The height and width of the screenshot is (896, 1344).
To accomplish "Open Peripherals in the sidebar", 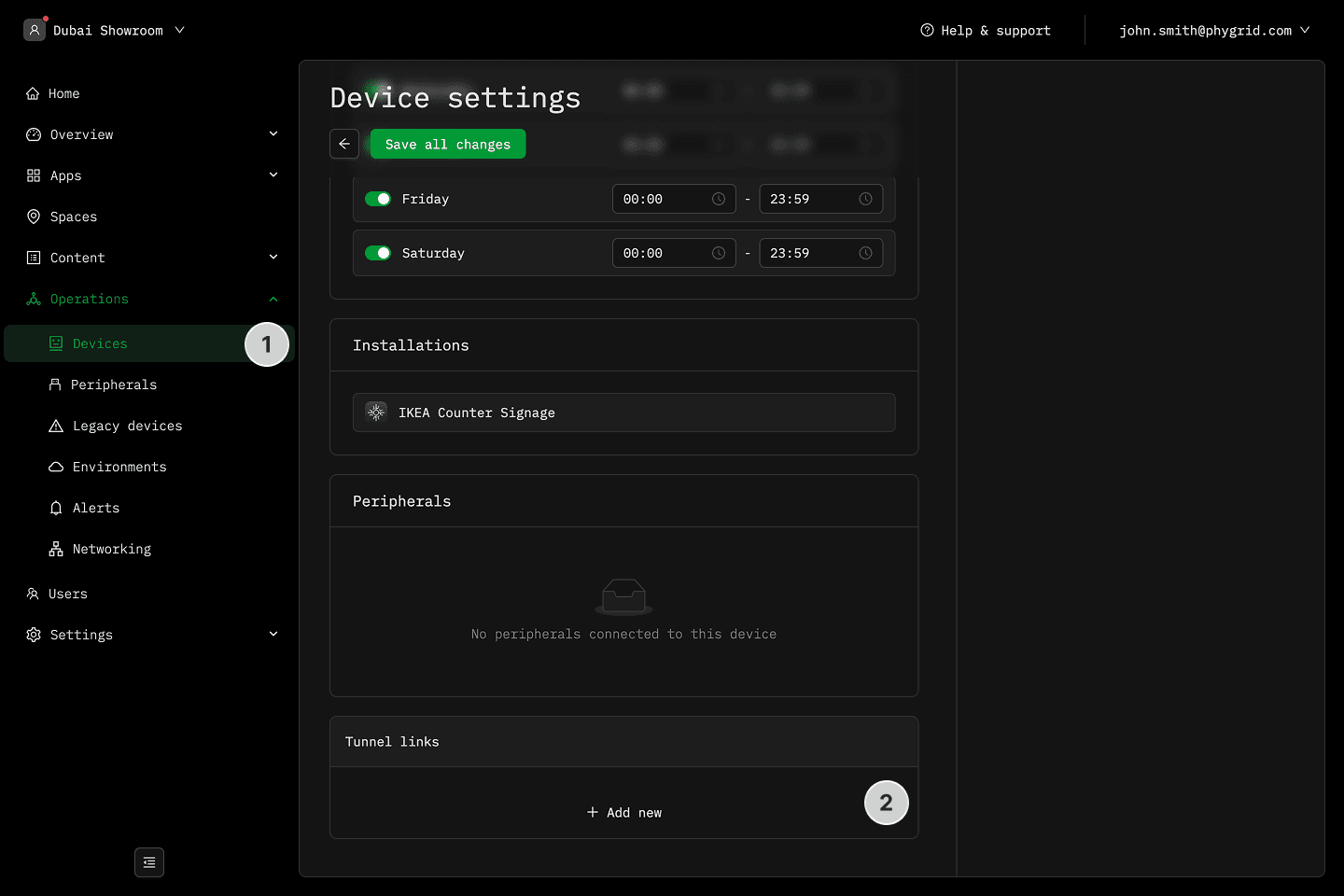I will [114, 385].
